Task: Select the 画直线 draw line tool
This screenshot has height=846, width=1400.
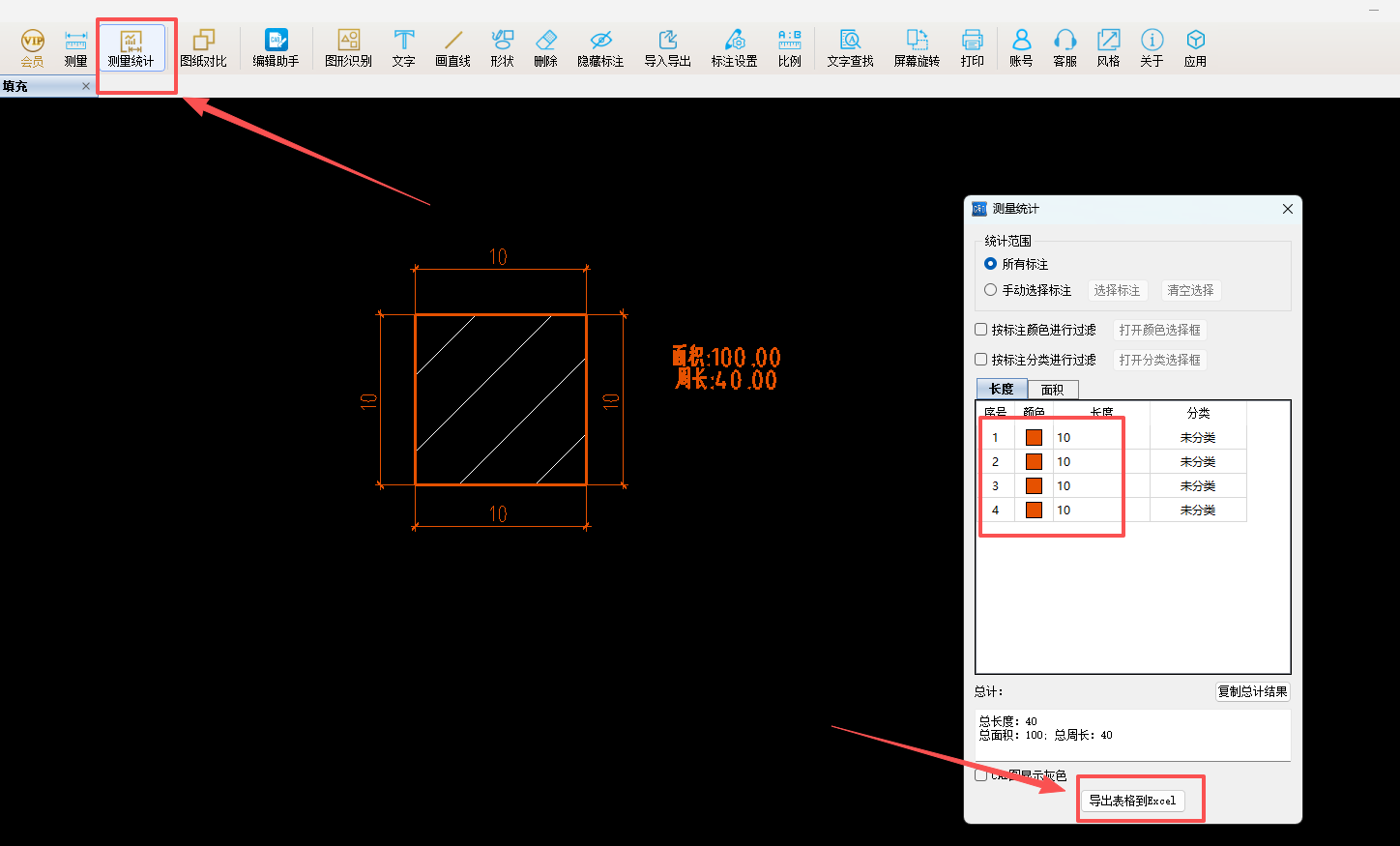Action: pos(452,47)
